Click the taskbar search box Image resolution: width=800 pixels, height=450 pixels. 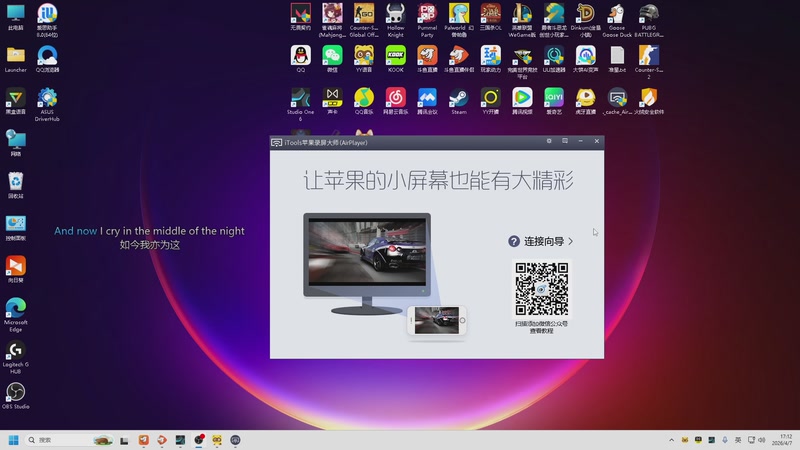click(x=69, y=440)
